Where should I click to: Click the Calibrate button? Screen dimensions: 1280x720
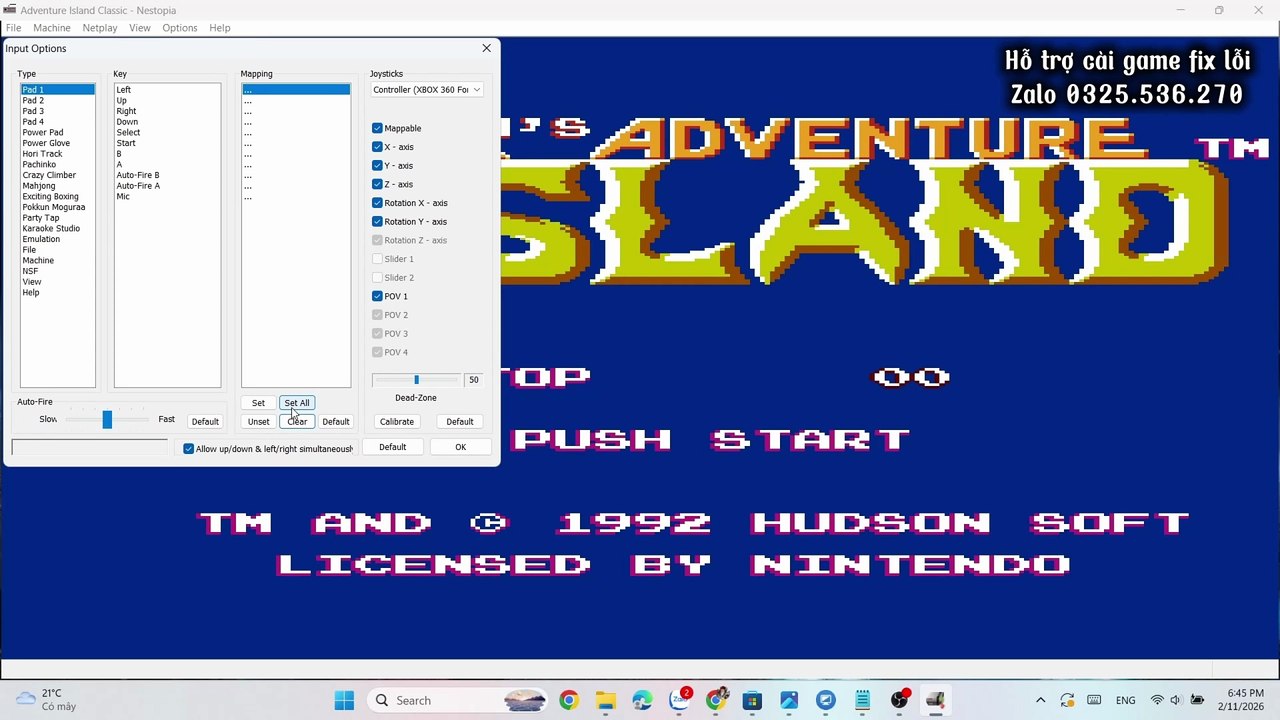(x=397, y=422)
